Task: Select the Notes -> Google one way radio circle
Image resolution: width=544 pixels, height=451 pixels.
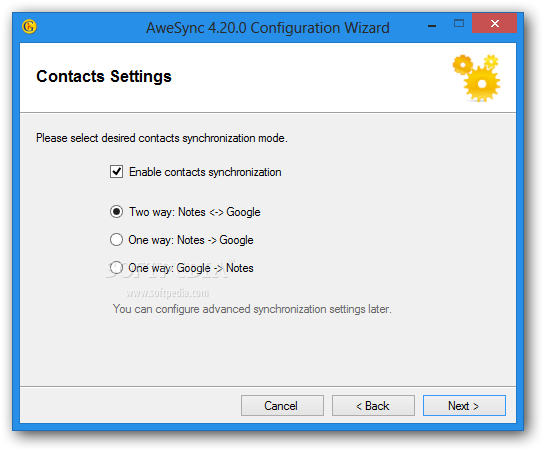Action: 116,239
